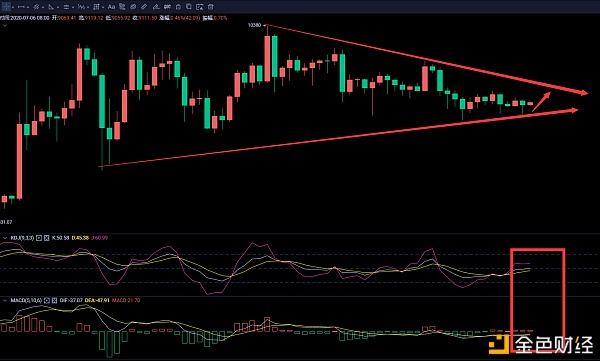
Task: Select the price range line tool
Action: click(x=66, y=7)
